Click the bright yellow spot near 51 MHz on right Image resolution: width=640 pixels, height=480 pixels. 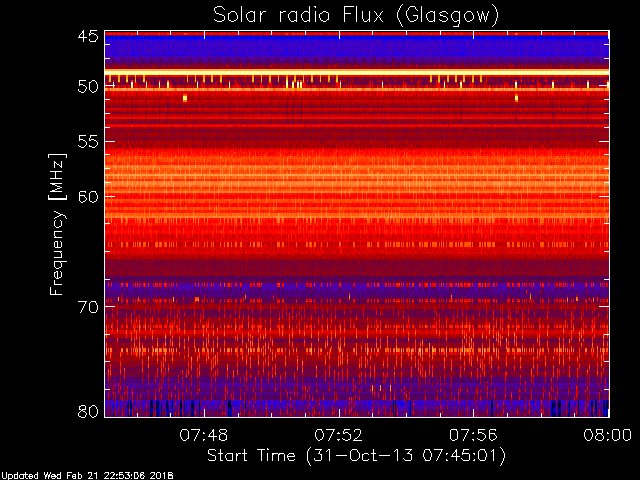click(516, 98)
